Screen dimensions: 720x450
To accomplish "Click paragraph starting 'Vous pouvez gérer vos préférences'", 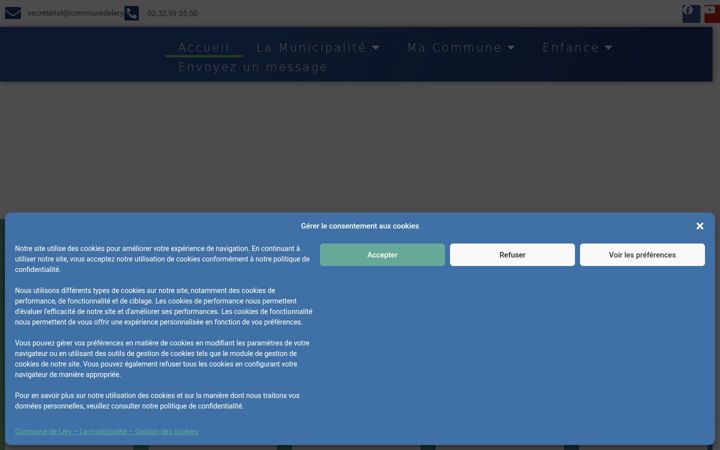I will [162, 359].
